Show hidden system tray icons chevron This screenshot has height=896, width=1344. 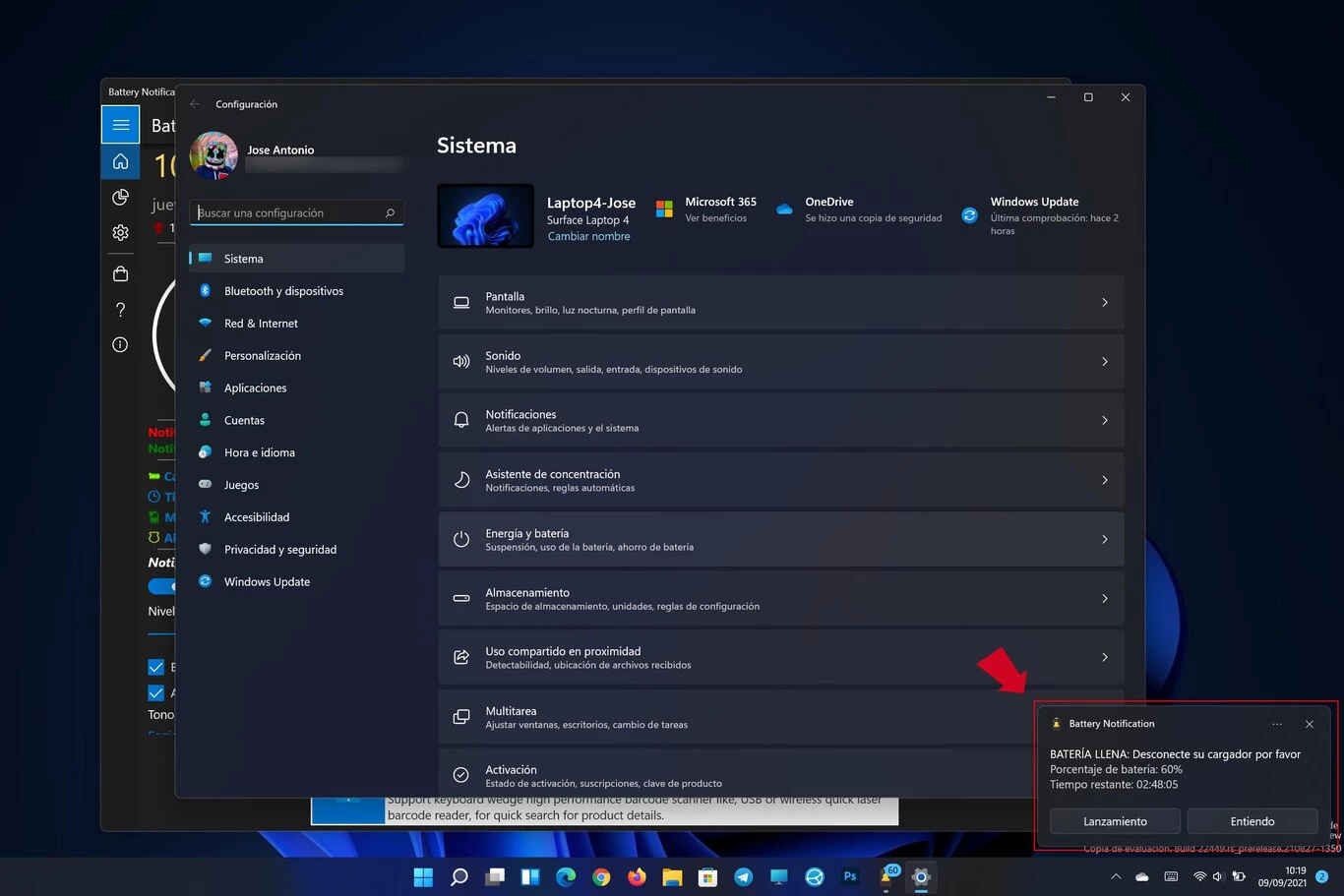[1115, 877]
